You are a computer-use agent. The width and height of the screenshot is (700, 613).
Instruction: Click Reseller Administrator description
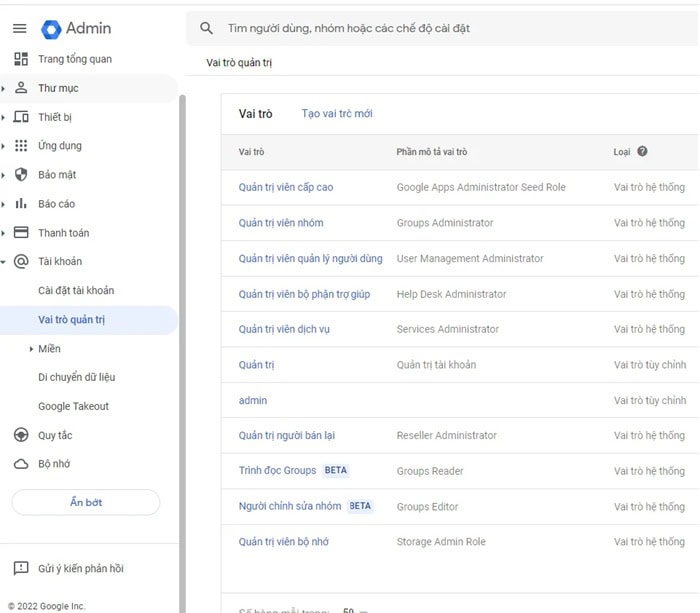(446, 435)
